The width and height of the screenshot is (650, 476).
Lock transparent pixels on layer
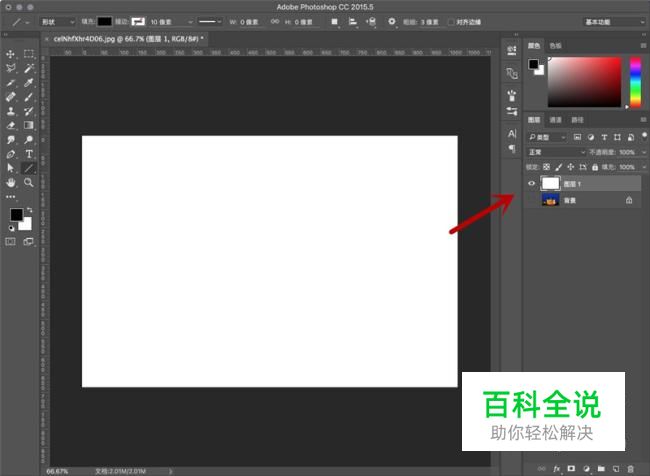click(x=546, y=167)
